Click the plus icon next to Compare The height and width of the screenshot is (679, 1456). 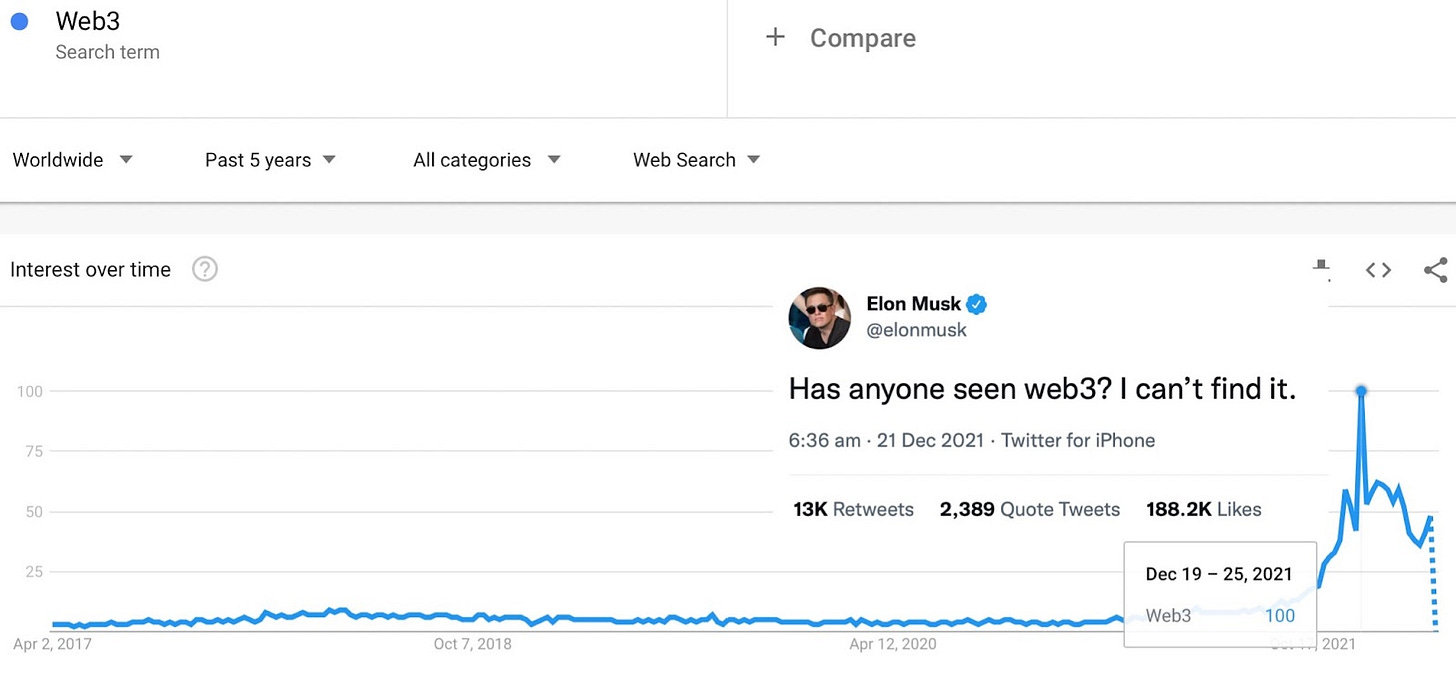[775, 38]
